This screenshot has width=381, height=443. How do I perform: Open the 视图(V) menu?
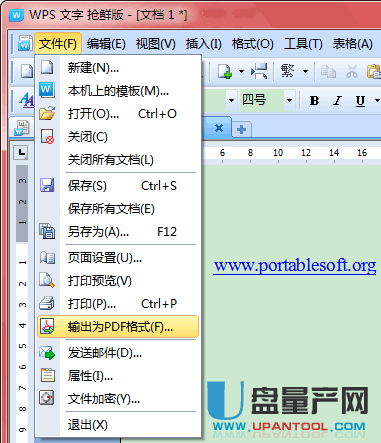tap(156, 44)
